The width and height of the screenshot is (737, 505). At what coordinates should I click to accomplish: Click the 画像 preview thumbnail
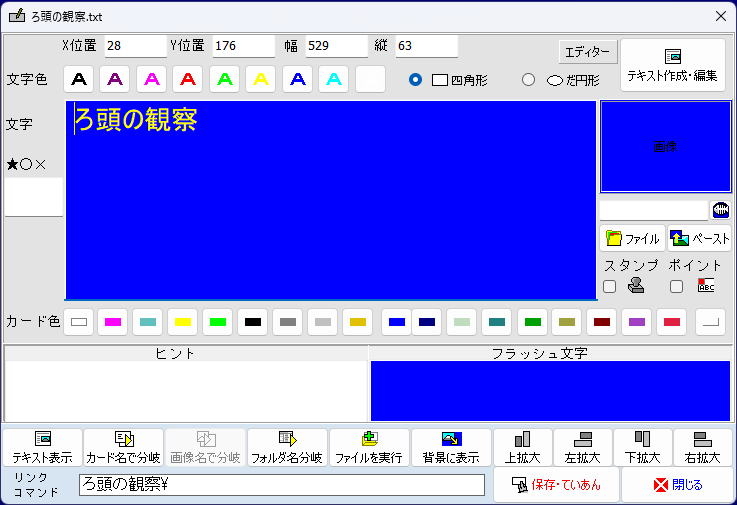pos(665,147)
